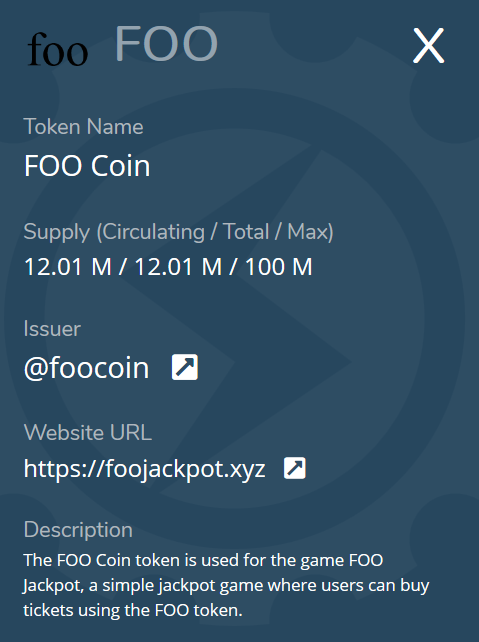
Task: Click the middle 12.01 M total value
Action: (x=178, y=267)
